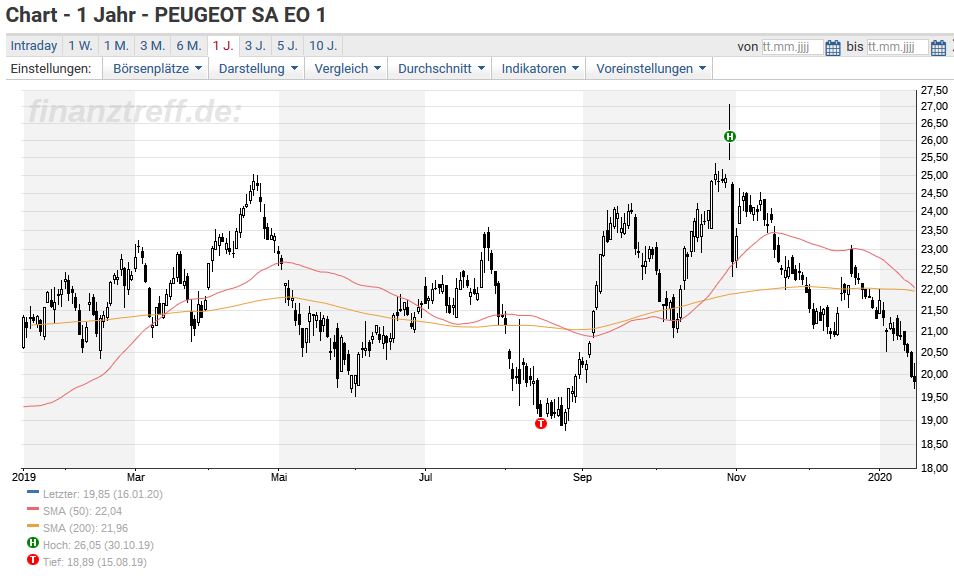The width and height of the screenshot is (954, 576).
Task: Click 'Letzter: 19,85 (16.01.20)' legend text
Action: (x=103, y=494)
